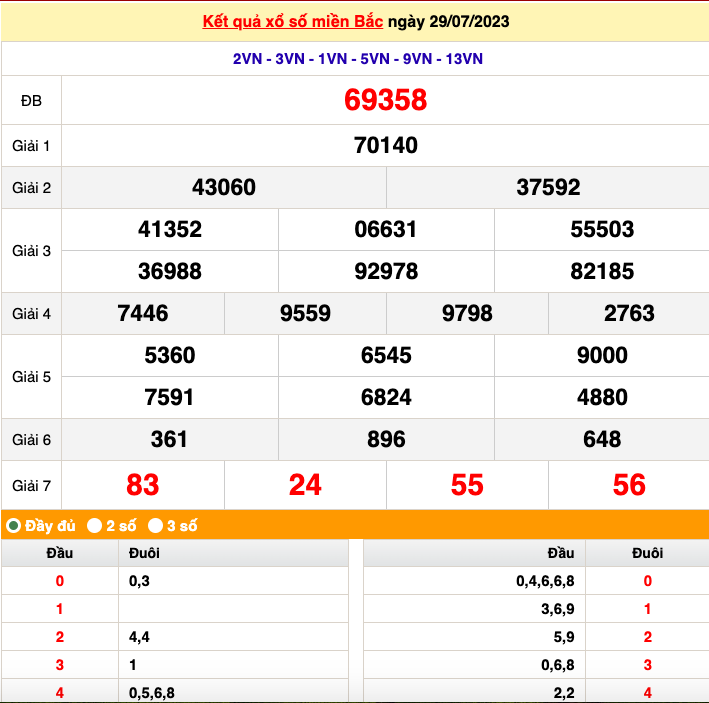Click the 'Giải 5' row label
The width and height of the screenshot is (709, 703).
pyautogui.click(x=31, y=377)
